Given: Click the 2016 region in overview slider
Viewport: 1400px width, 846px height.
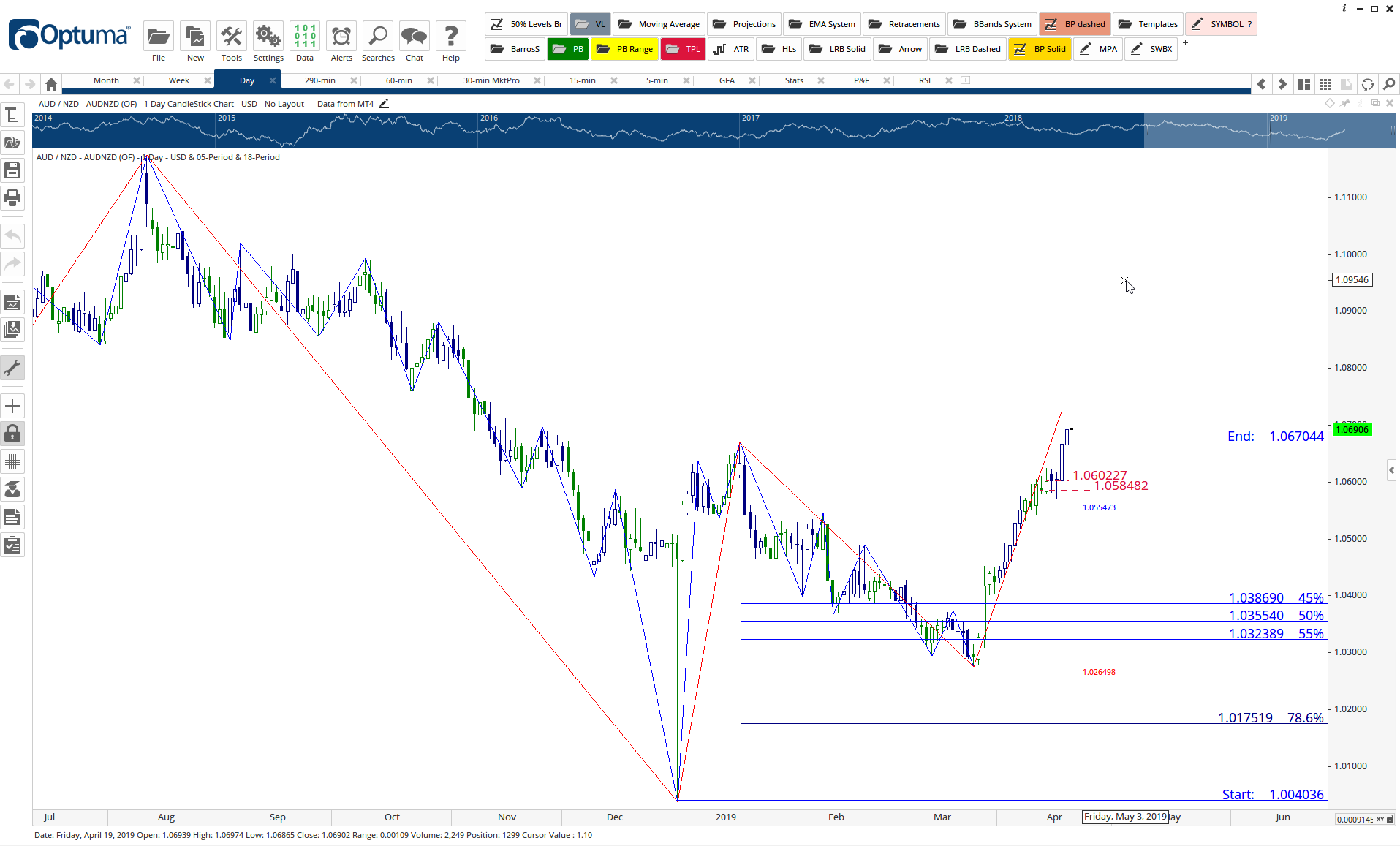Looking at the screenshot, I should (608, 130).
